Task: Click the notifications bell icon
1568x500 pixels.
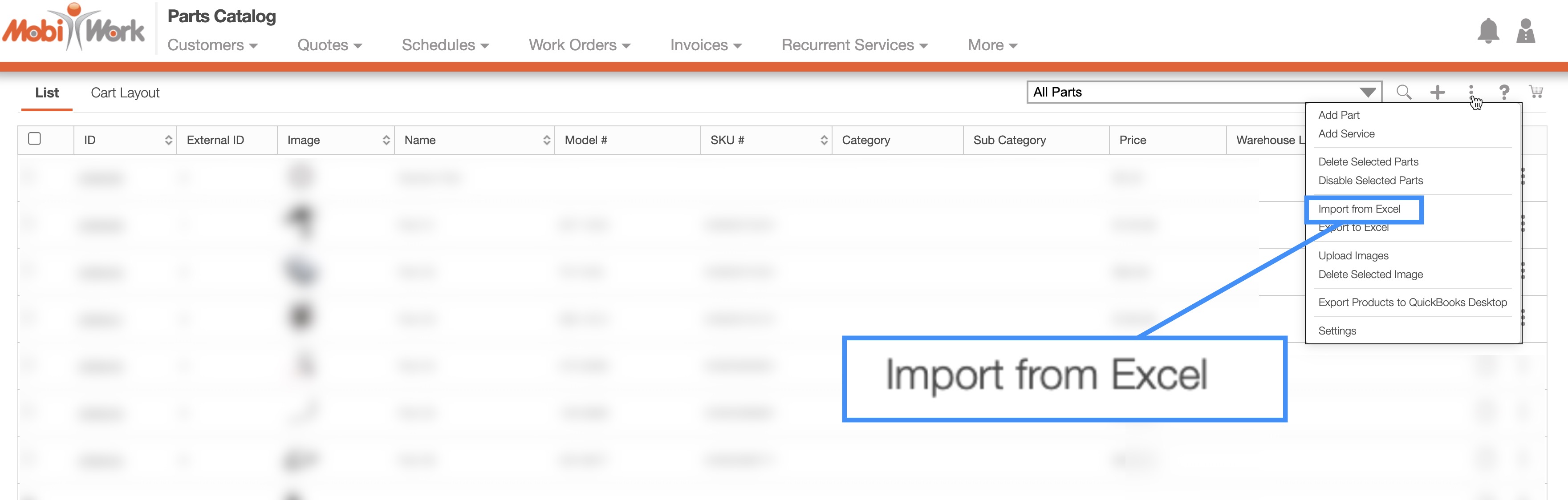Action: [1488, 31]
